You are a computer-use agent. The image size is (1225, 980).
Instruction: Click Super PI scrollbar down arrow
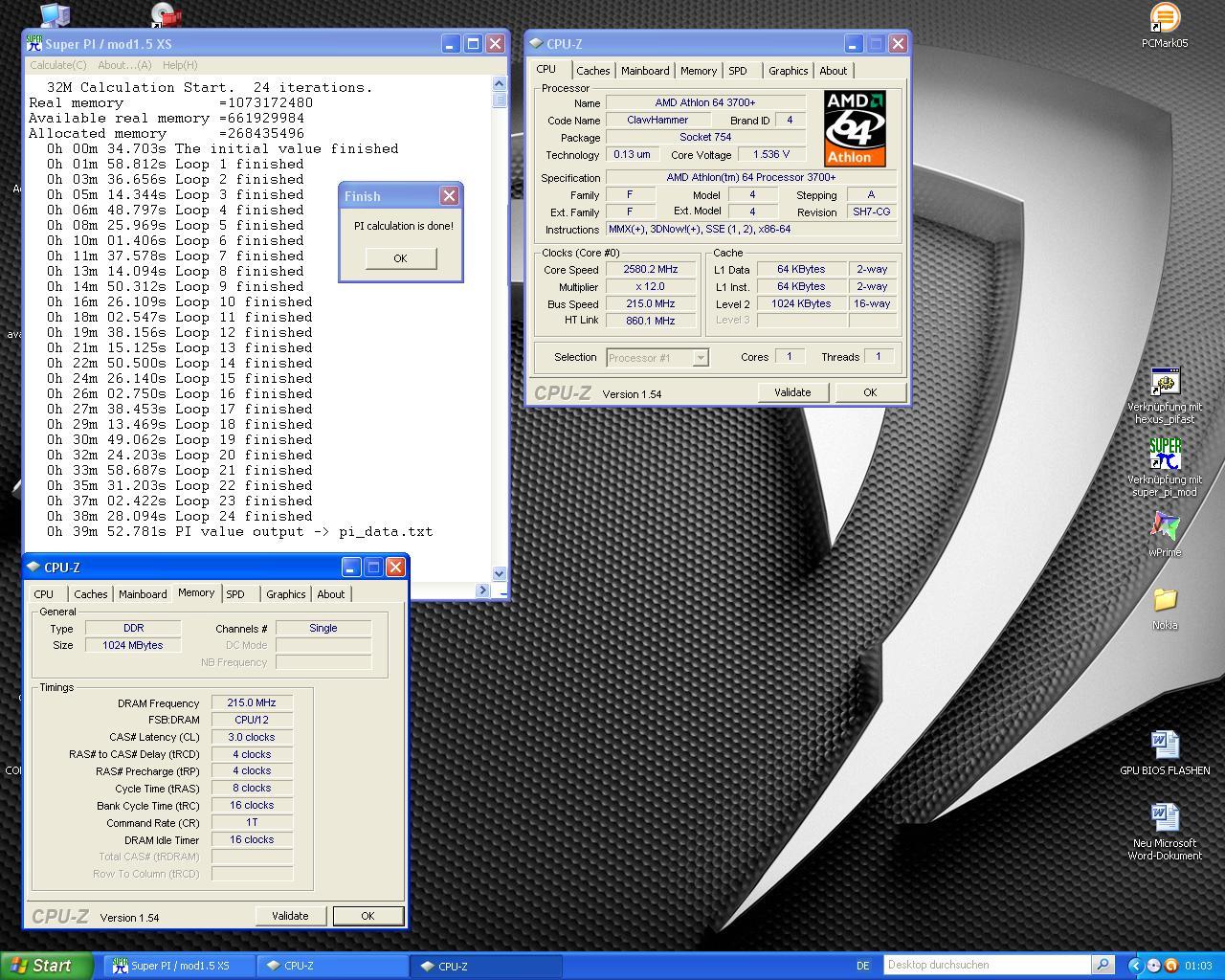pos(499,573)
